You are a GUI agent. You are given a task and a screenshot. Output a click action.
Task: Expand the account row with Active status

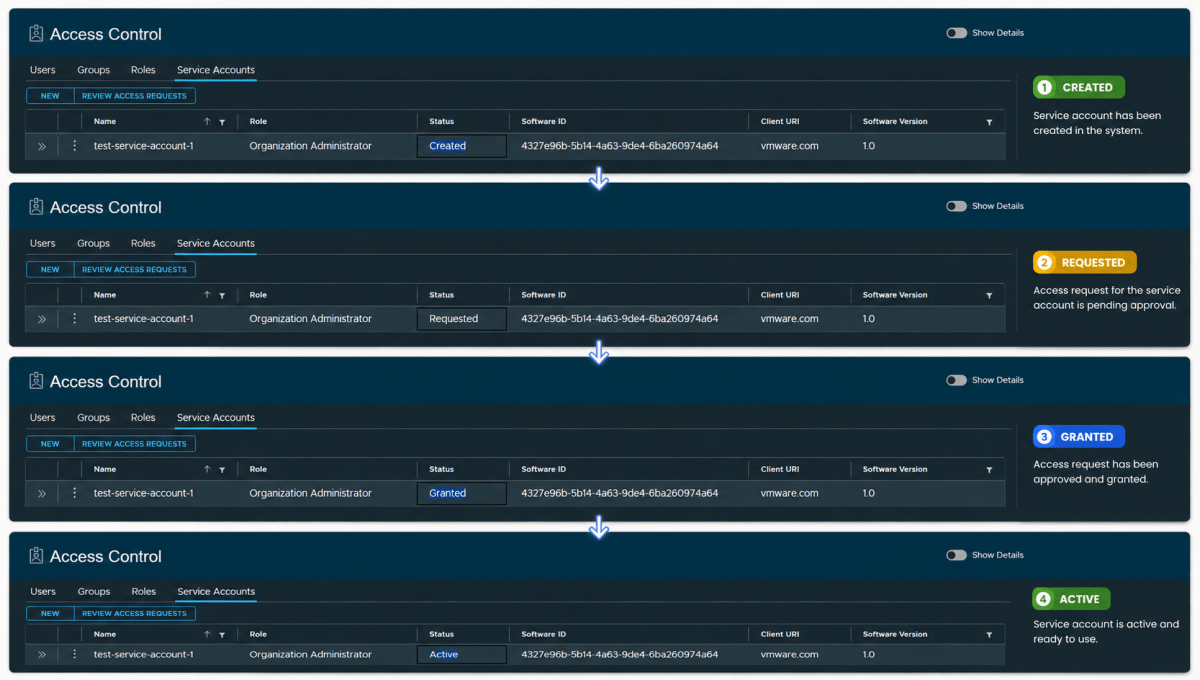coord(42,654)
